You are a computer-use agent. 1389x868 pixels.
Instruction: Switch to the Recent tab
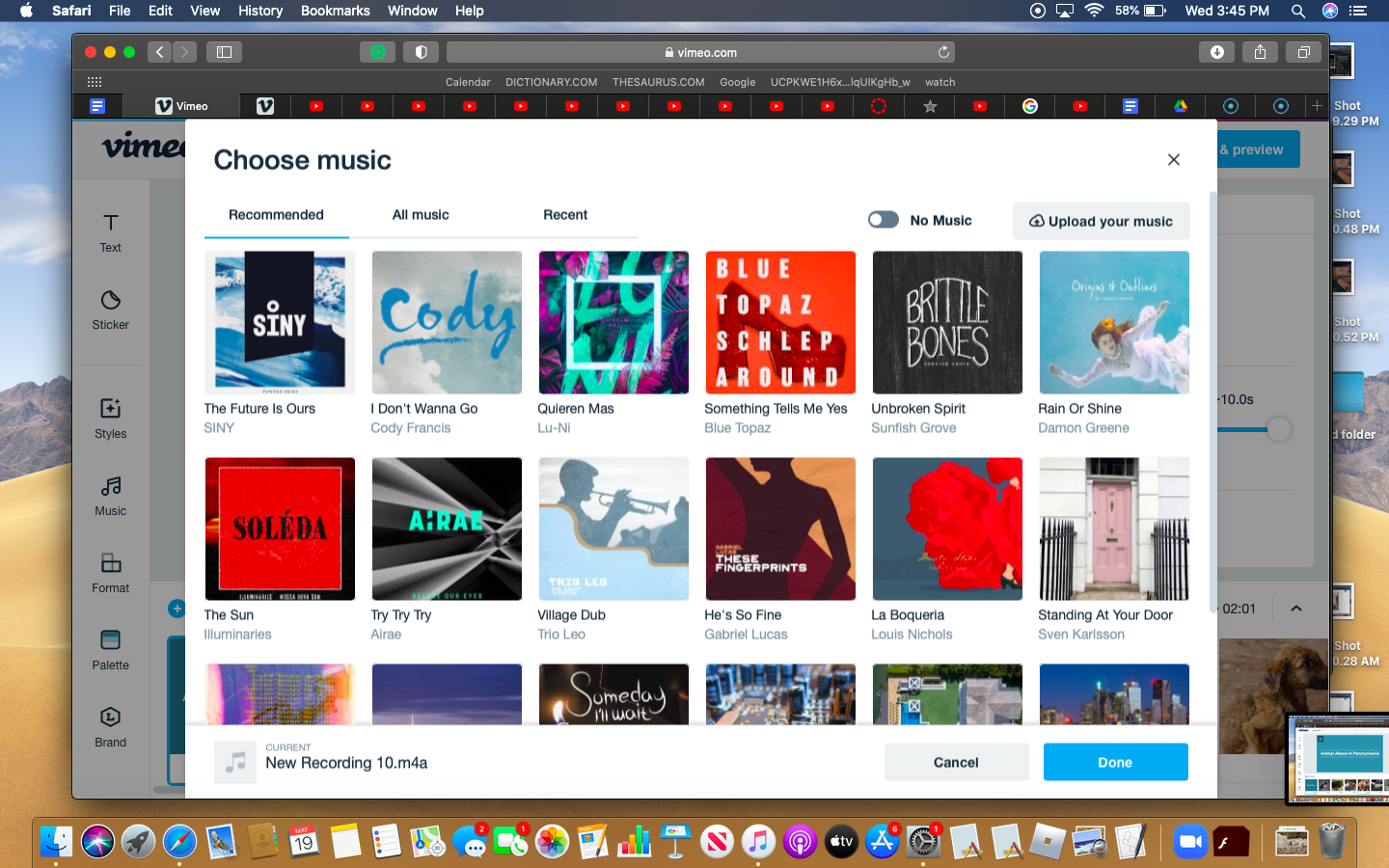565,215
